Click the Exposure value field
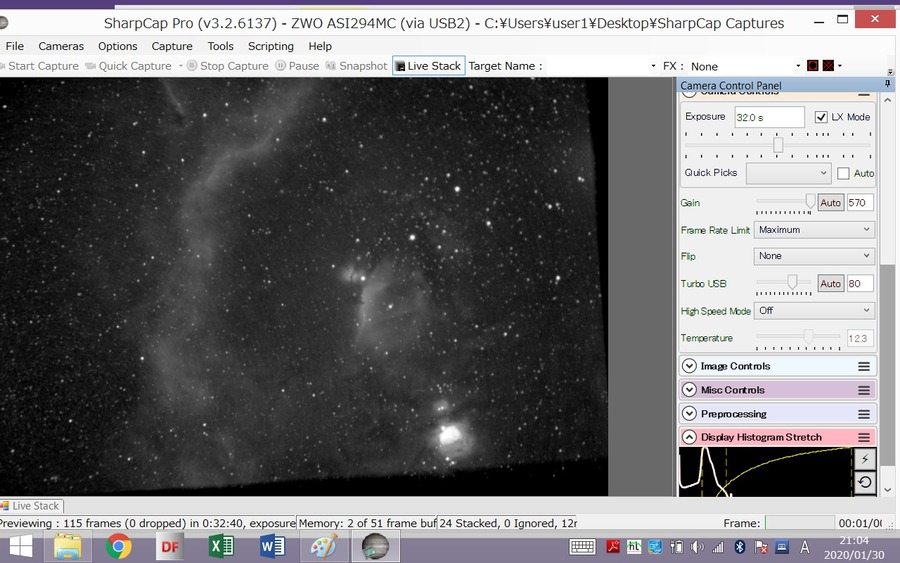The image size is (900, 563). 769,117
